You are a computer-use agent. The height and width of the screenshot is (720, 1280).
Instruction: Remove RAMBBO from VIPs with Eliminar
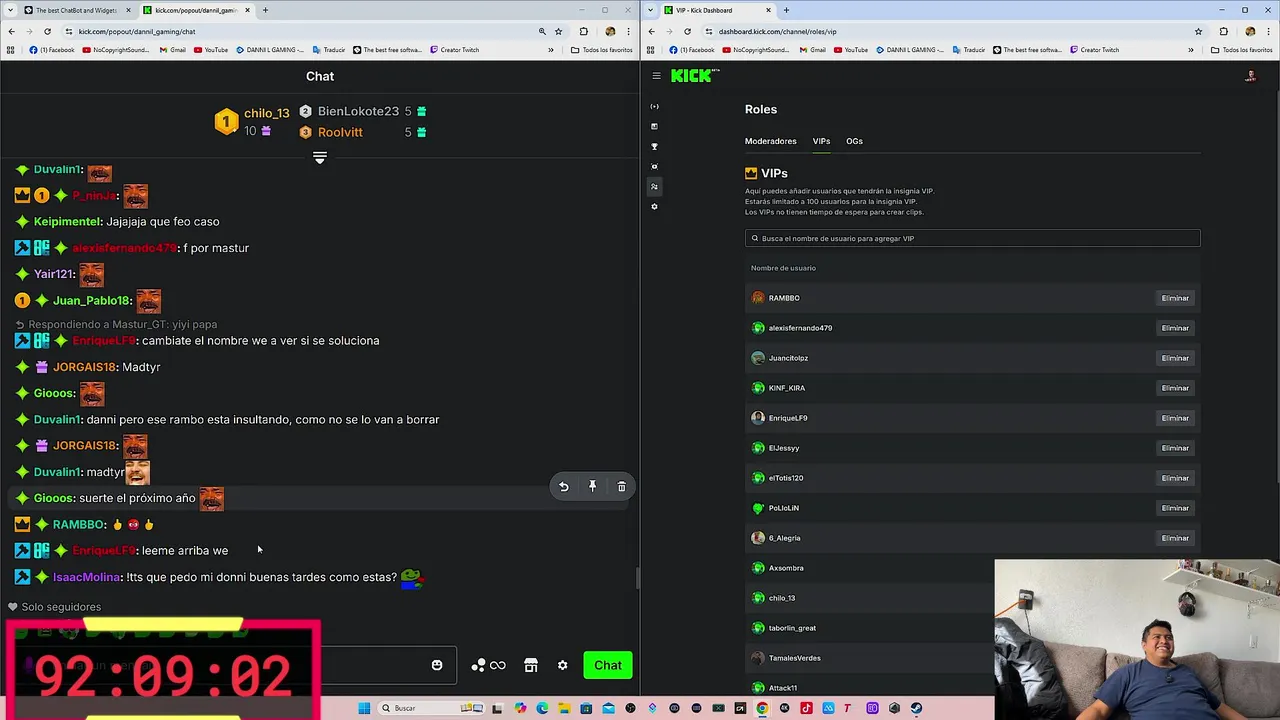[x=1175, y=298]
